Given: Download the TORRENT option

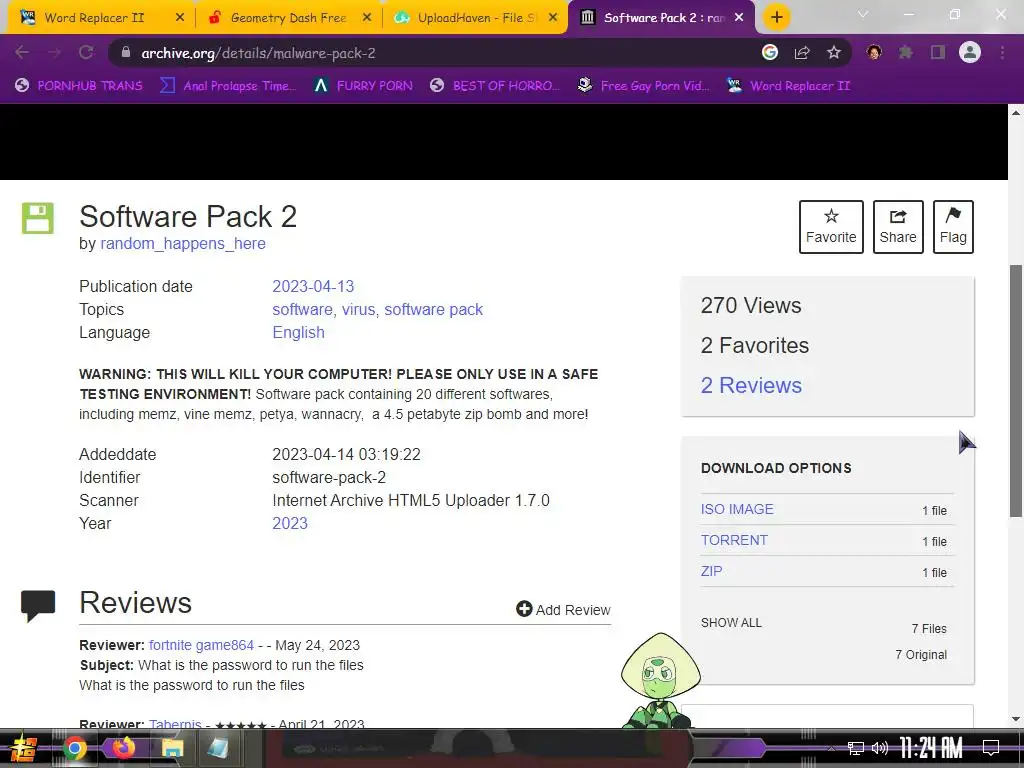Looking at the screenshot, I should point(734,540).
